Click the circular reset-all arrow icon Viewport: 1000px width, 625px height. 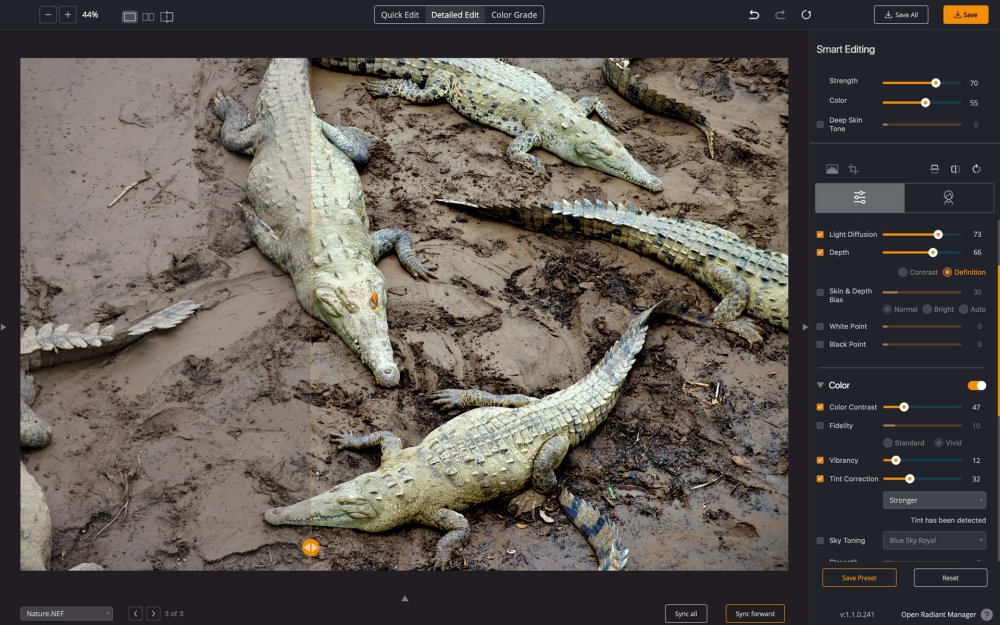pos(806,15)
